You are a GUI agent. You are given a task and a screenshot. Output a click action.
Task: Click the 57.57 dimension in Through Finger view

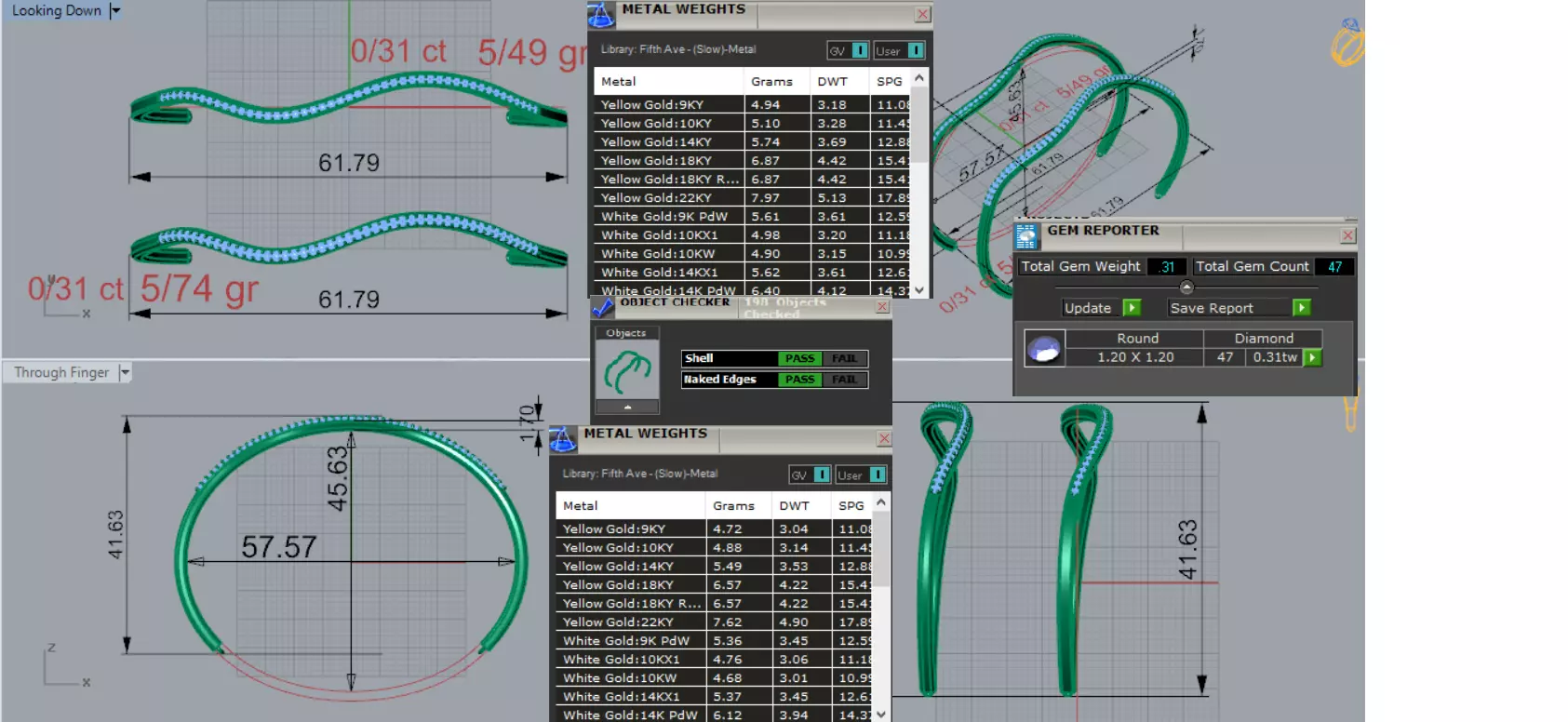click(279, 546)
